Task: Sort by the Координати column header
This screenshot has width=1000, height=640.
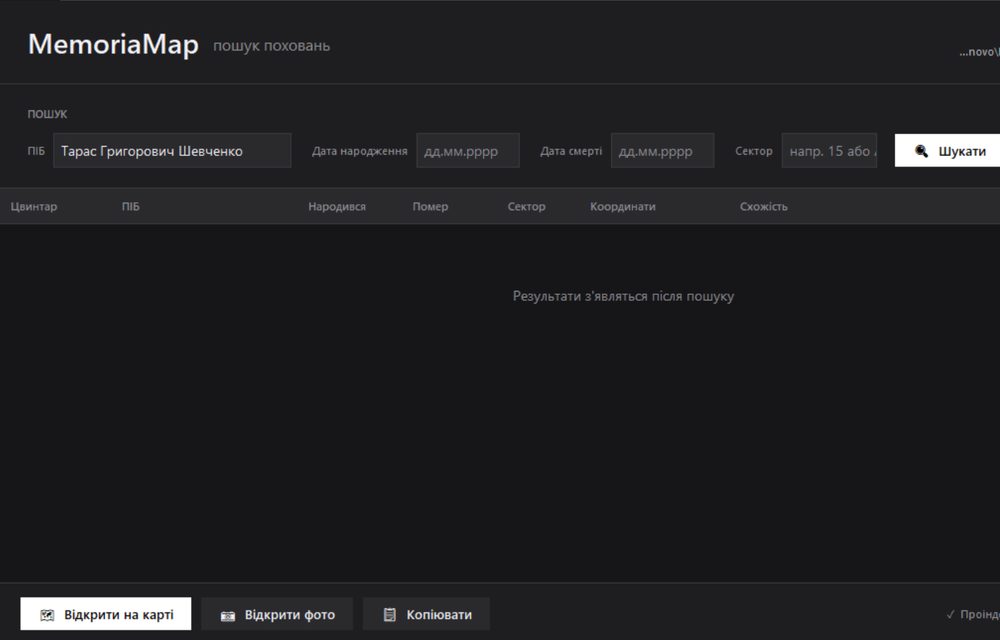Action: tap(623, 207)
